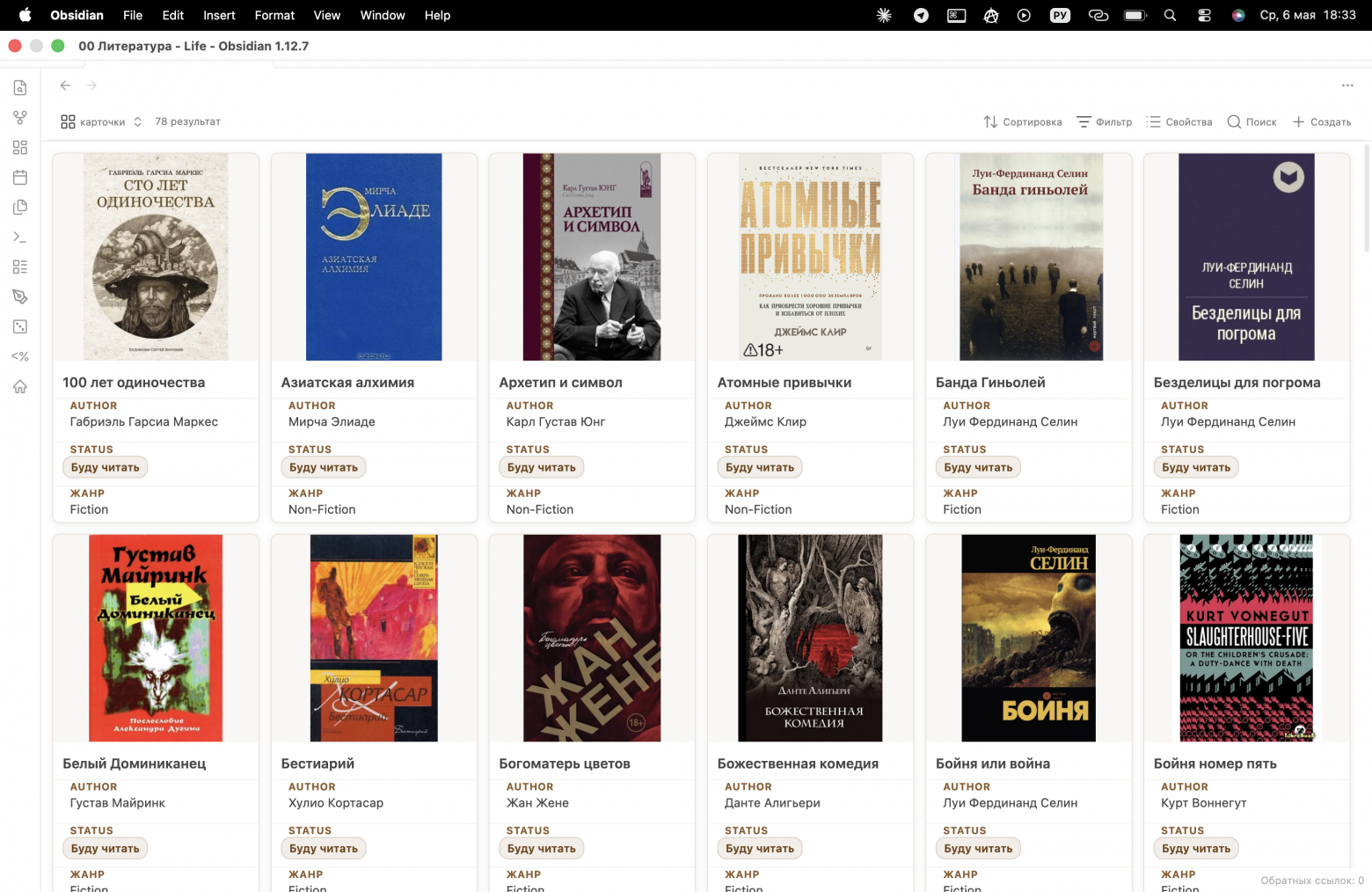The height and width of the screenshot is (892, 1372).
Task: Open the Сто лет одиночества book cover
Action: 156,257
